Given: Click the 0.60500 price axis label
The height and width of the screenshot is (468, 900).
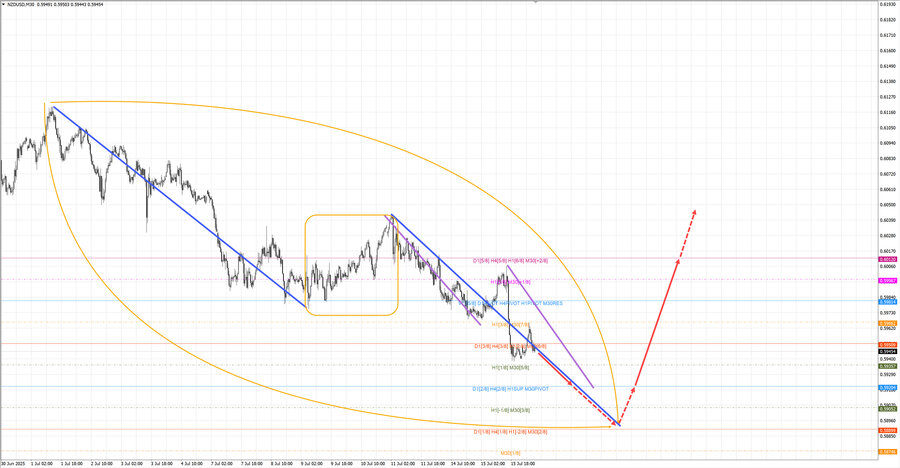Looking at the screenshot, I should click(x=887, y=204).
